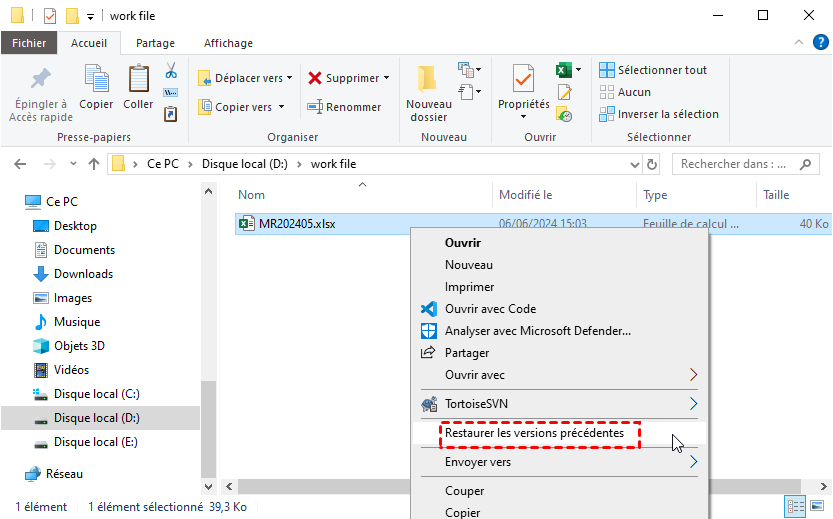Click Disque local (D:) in the address breadcrumb
Image resolution: width=833 pixels, height=519 pixels.
244,164
